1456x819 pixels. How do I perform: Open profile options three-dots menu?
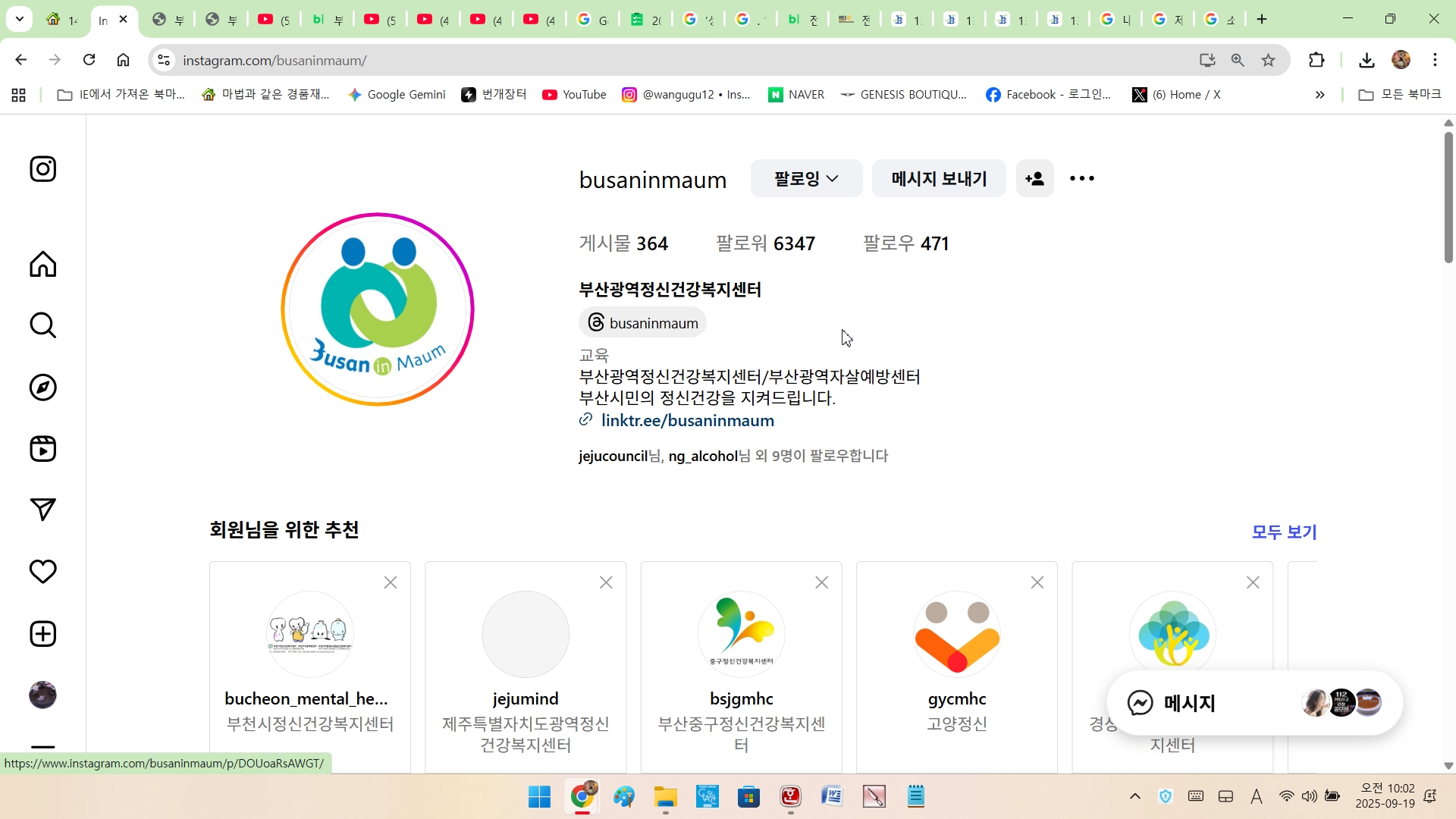[x=1081, y=179]
